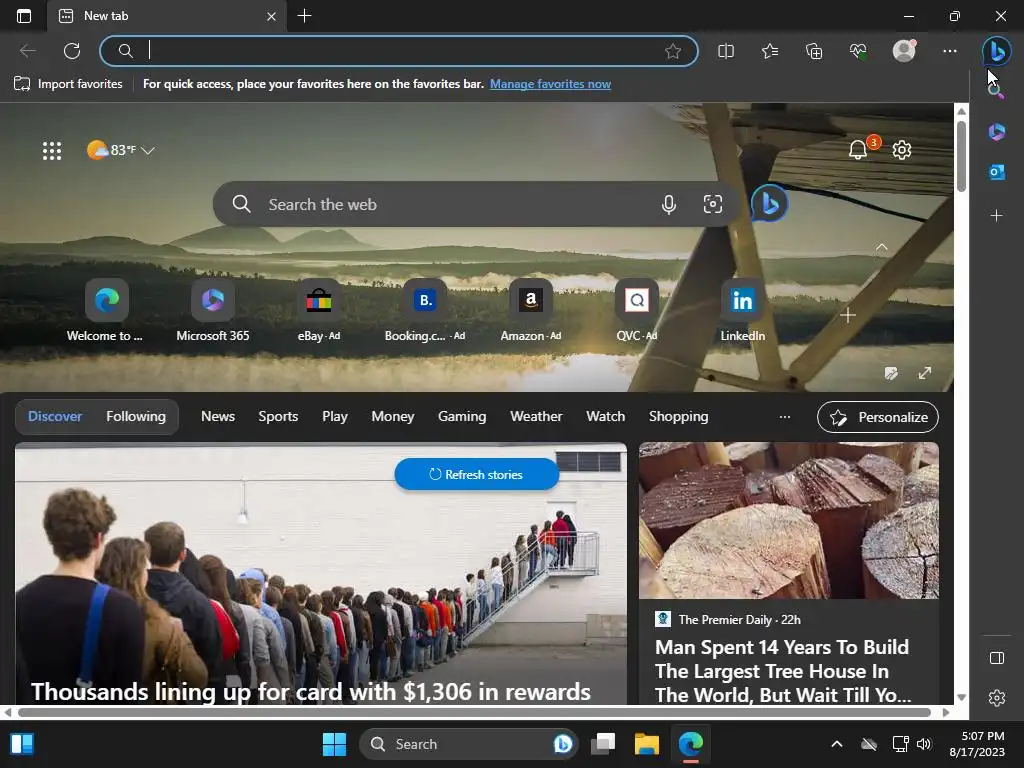The height and width of the screenshot is (768, 1024).
Task: Add a sidebar app with plus
Action: (997, 215)
